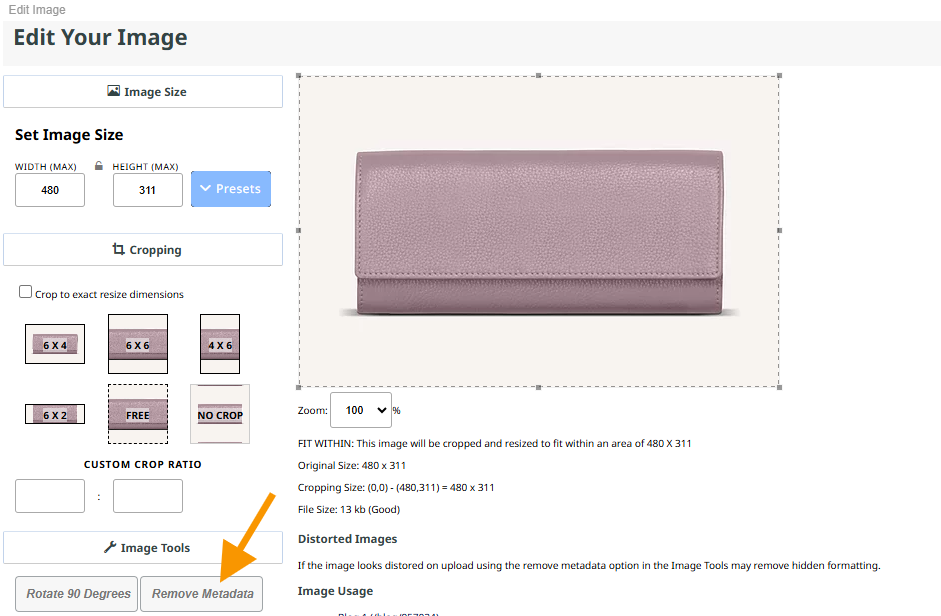Click the top-right crop handle on image
941x616 pixels.
pyautogui.click(x=779, y=76)
